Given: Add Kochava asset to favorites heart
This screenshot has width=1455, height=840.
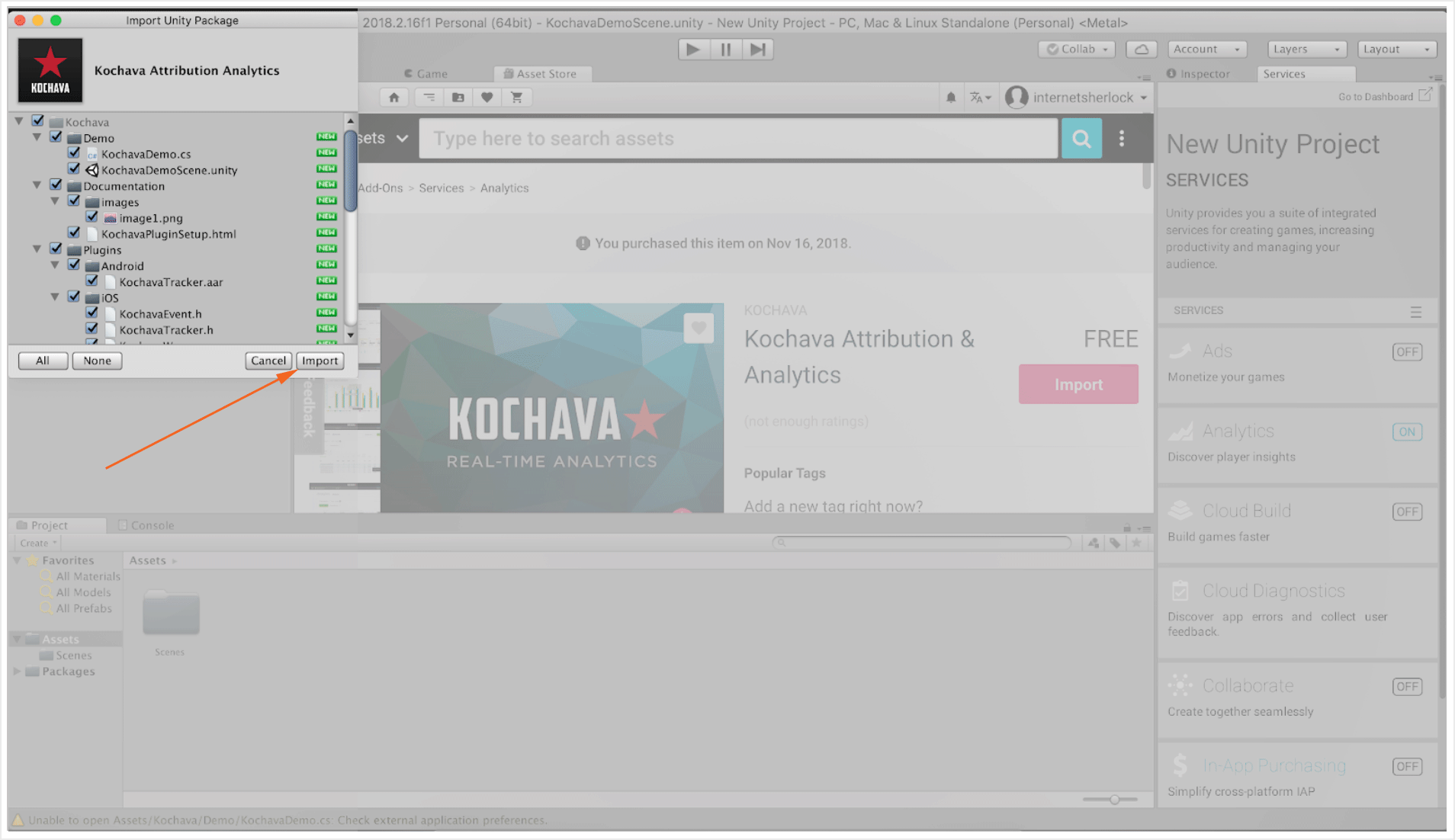Looking at the screenshot, I should click(699, 329).
